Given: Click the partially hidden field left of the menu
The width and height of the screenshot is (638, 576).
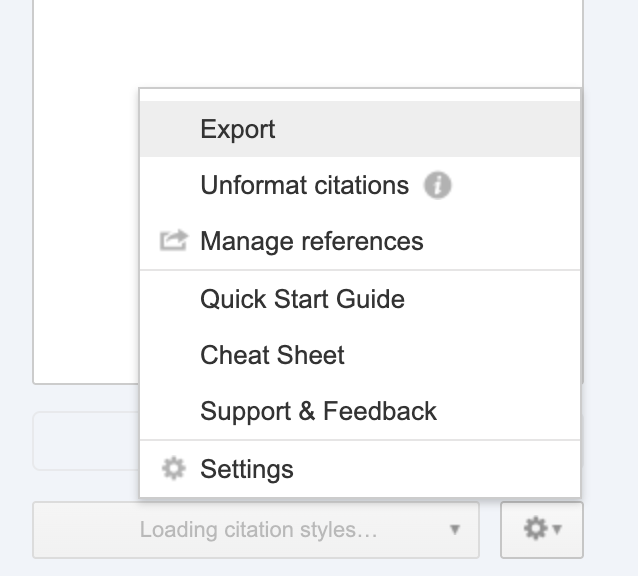Looking at the screenshot, I should (85, 440).
